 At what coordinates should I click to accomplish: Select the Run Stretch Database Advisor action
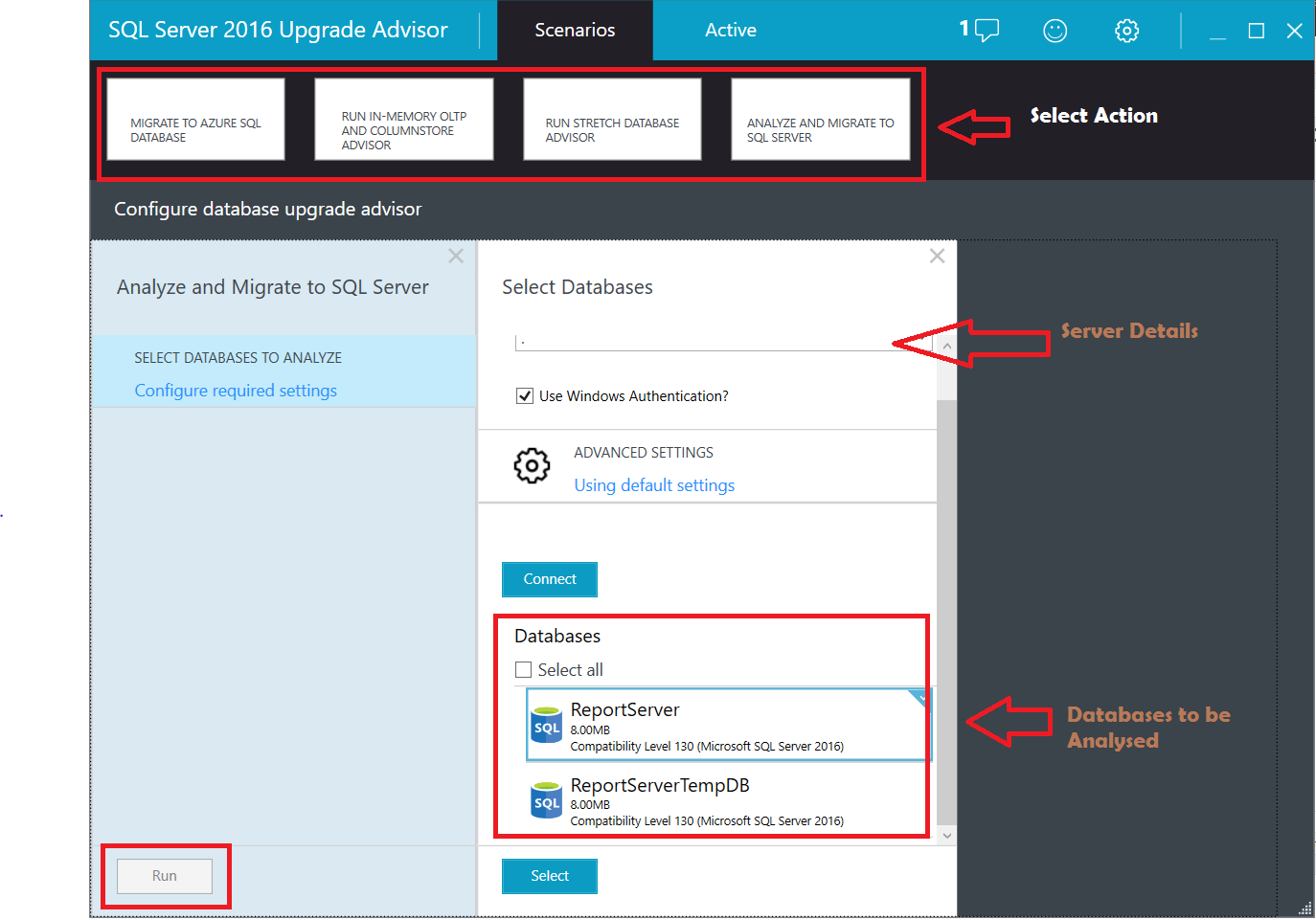[x=612, y=119]
